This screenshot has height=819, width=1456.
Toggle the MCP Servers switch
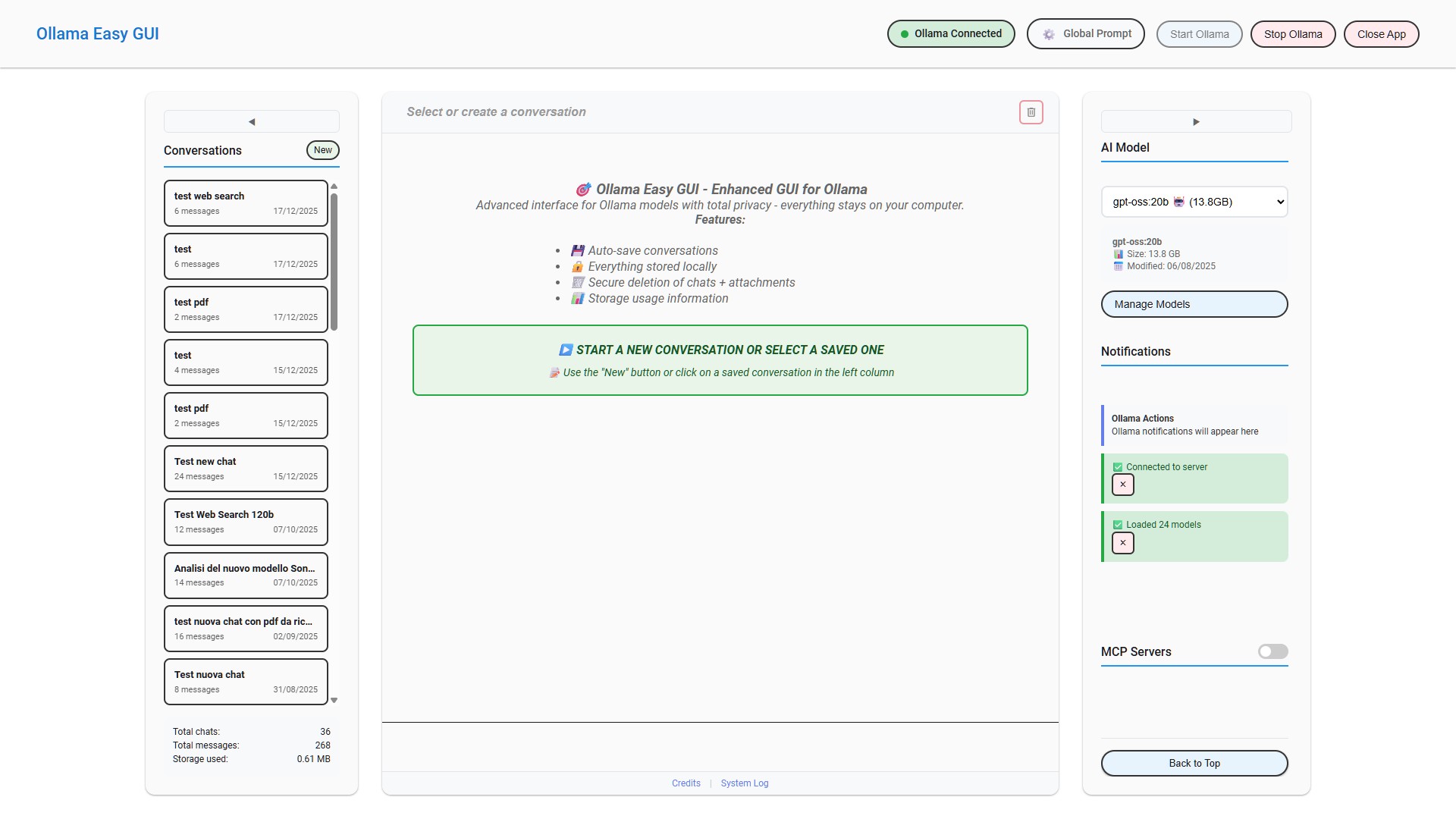(x=1272, y=651)
